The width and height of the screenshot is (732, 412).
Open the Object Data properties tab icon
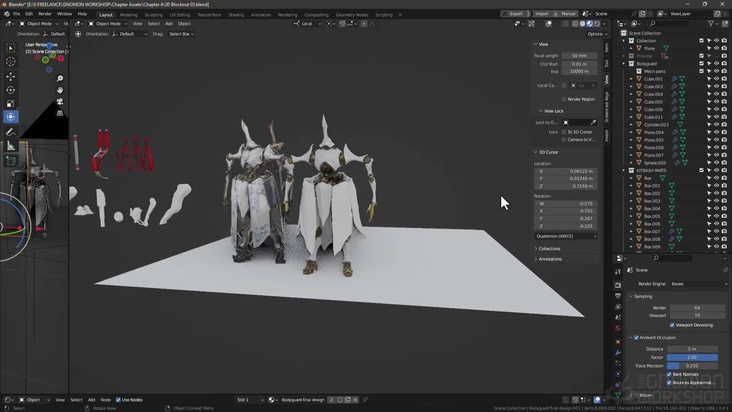(618, 395)
